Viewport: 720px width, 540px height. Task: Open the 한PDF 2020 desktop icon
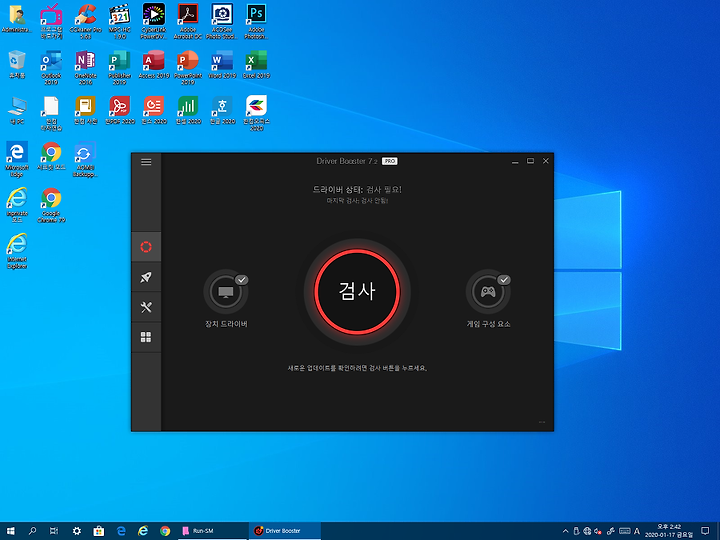(120, 111)
